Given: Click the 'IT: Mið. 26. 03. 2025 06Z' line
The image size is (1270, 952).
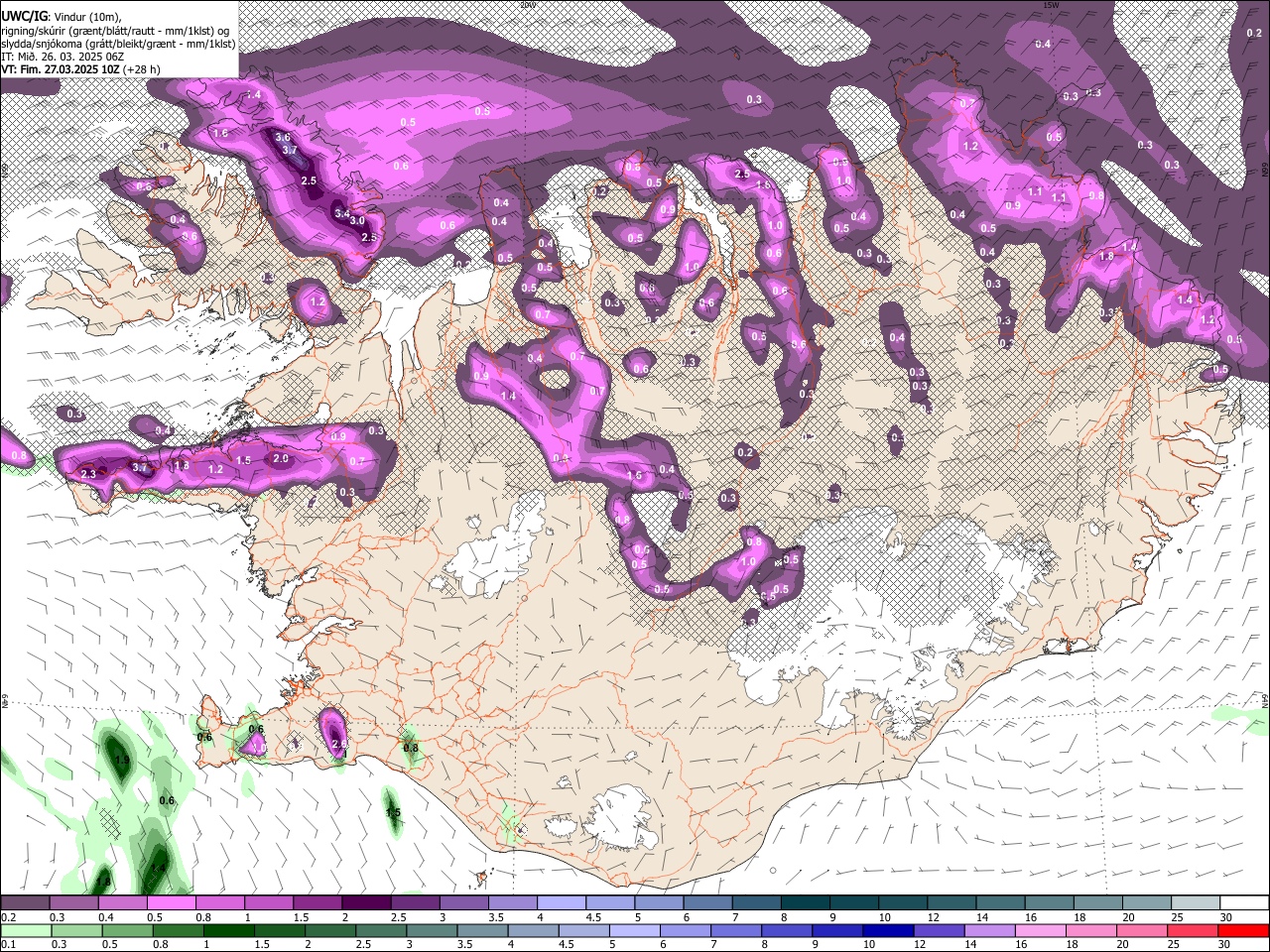Looking at the screenshot, I should tap(62, 57).
